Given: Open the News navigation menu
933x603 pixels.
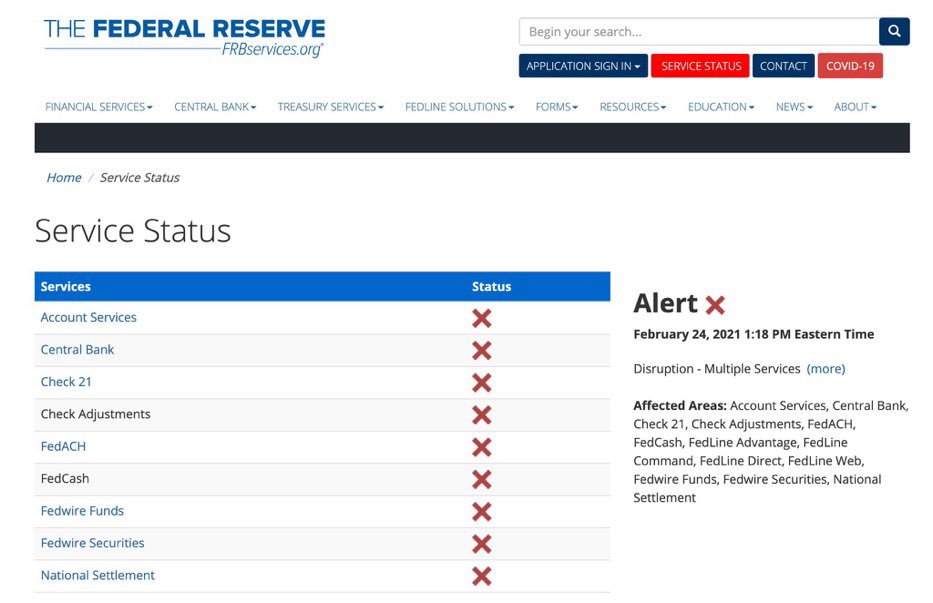Looking at the screenshot, I should [794, 107].
